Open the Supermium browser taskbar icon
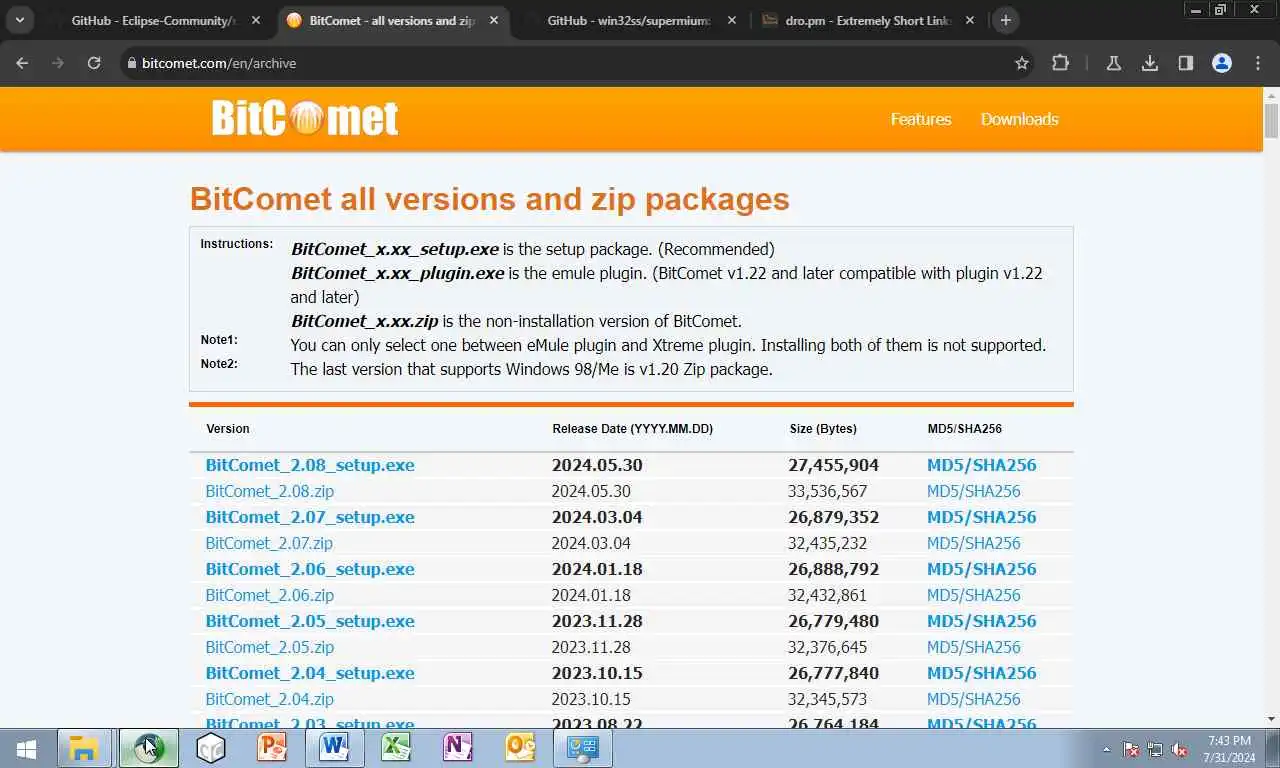The height and width of the screenshot is (768, 1280). pos(148,748)
